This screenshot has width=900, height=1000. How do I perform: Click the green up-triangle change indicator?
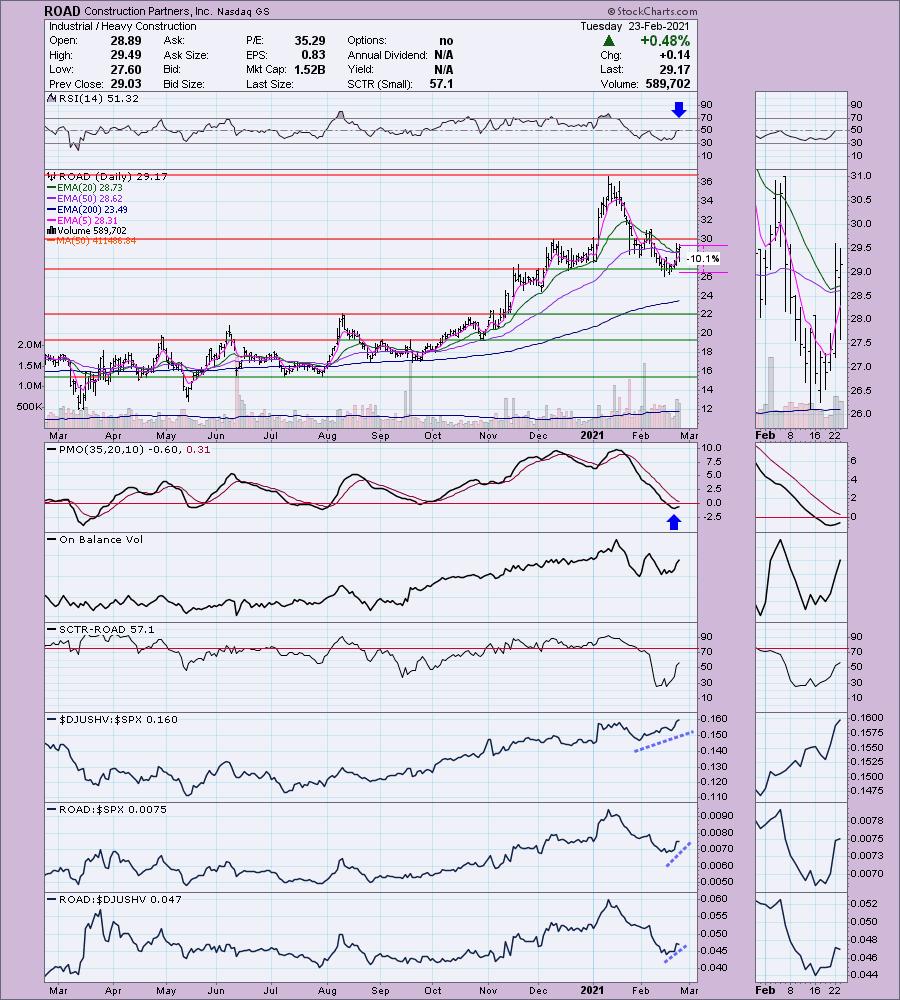click(x=609, y=41)
